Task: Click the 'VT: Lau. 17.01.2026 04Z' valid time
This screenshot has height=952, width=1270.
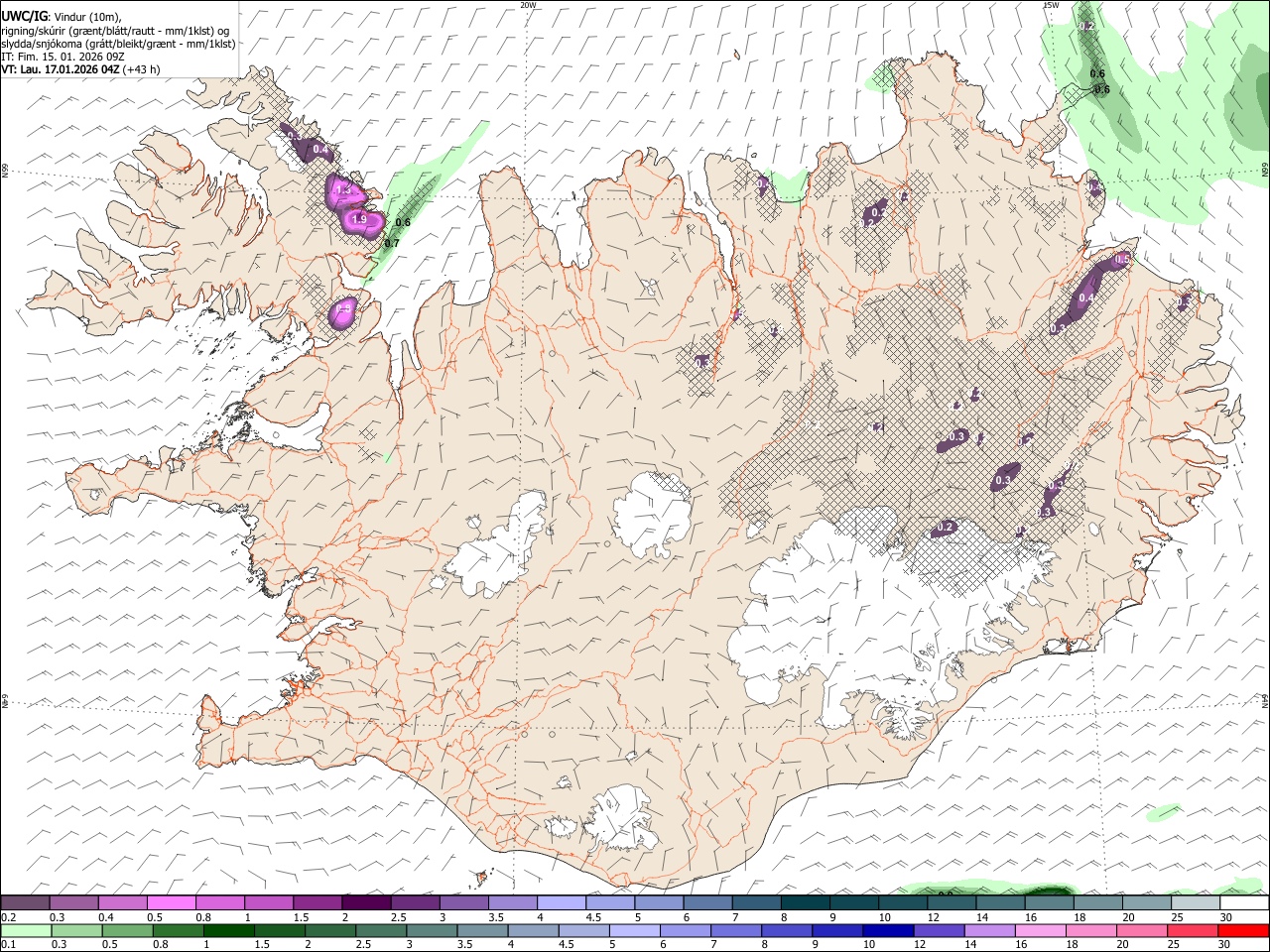Action: pos(61,69)
